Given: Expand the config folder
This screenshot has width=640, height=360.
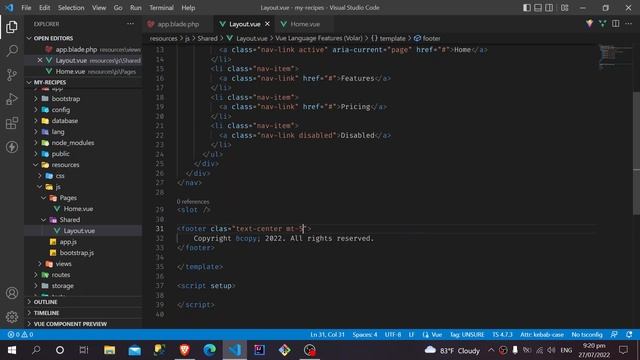Looking at the screenshot, I should click(36, 110).
